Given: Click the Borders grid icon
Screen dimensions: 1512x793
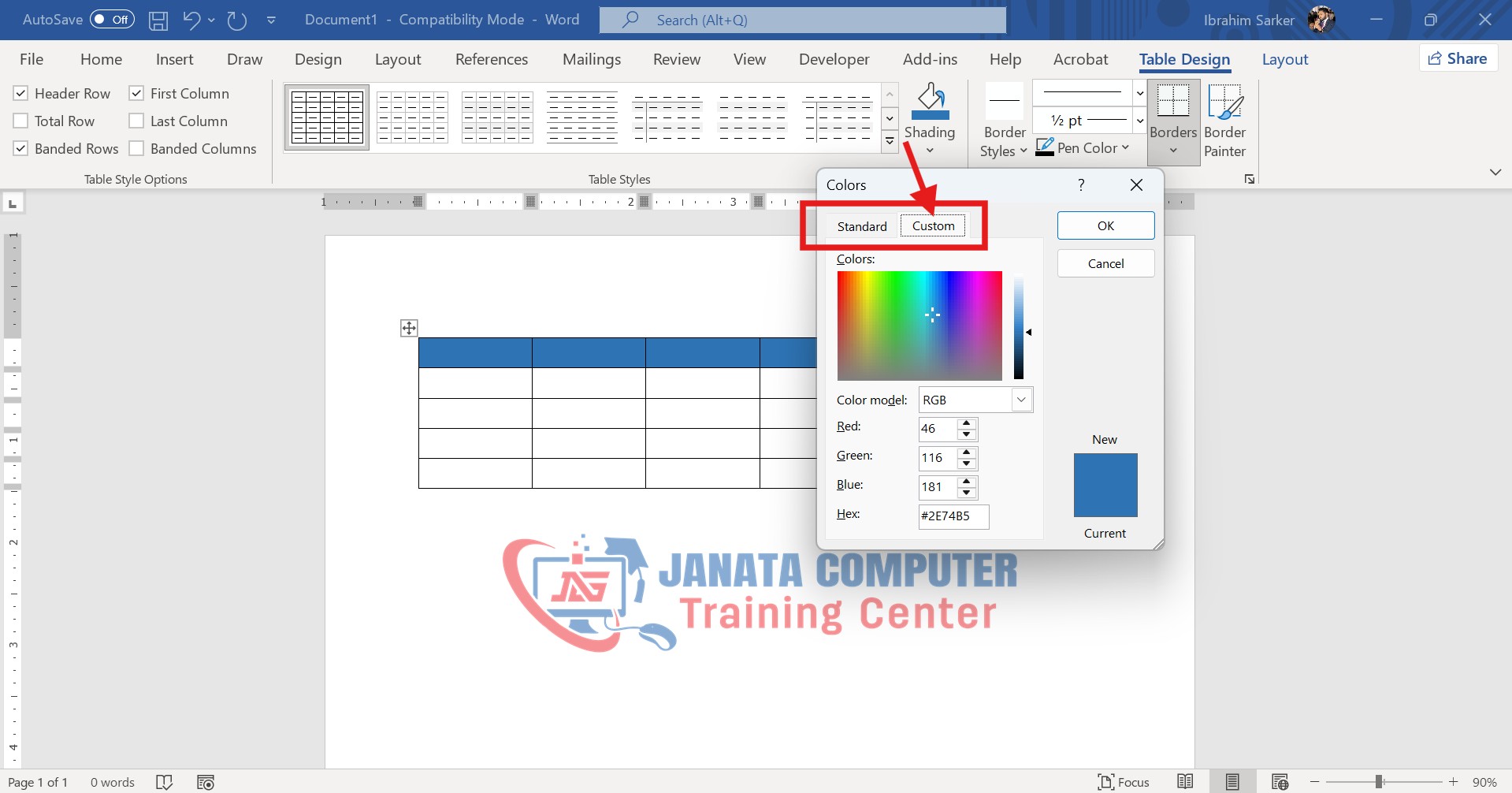Looking at the screenshot, I should pyautogui.click(x=1172, y=102).
